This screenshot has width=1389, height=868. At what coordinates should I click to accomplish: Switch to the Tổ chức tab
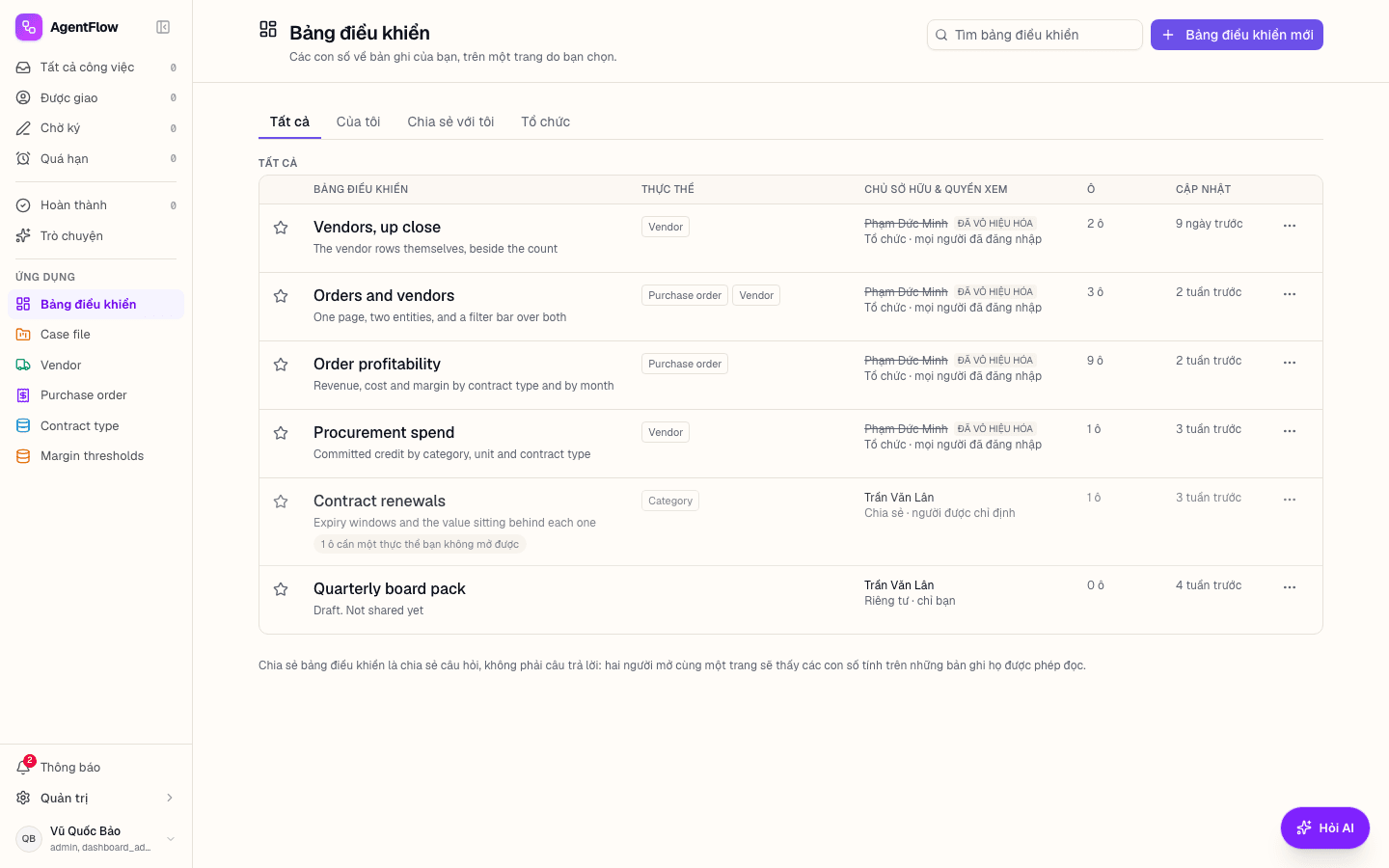point(545,122)
